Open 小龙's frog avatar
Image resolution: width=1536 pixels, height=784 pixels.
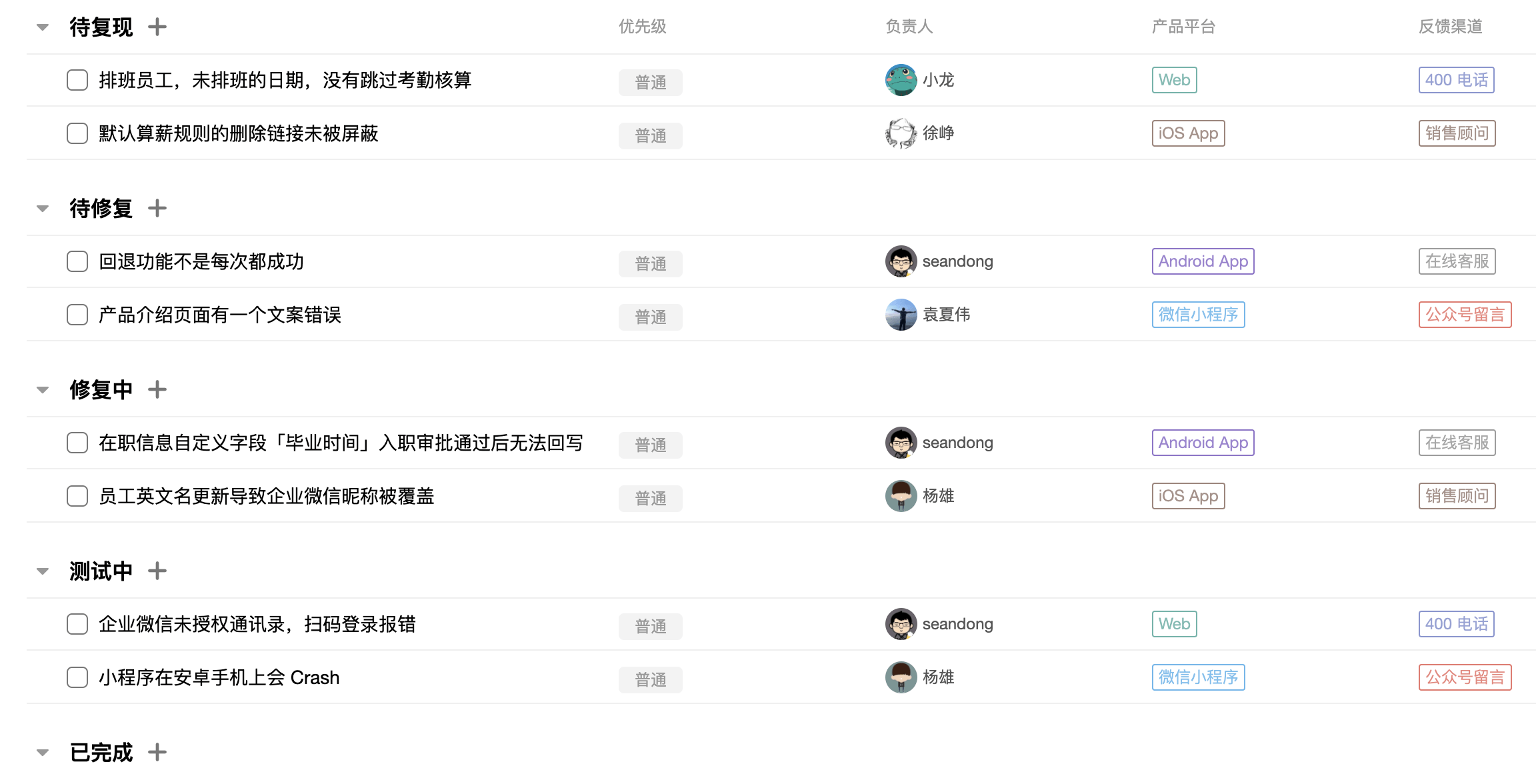pyautogui.click(x=901, y=80)
